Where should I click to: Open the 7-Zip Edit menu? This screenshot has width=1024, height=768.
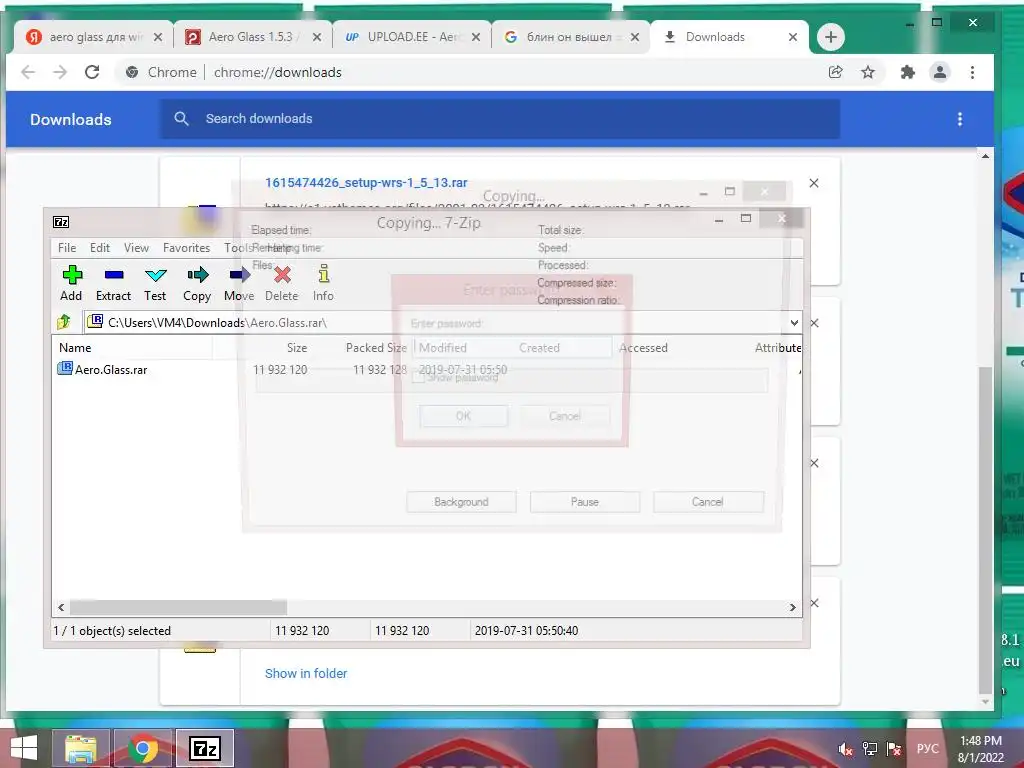click(100, 248)
